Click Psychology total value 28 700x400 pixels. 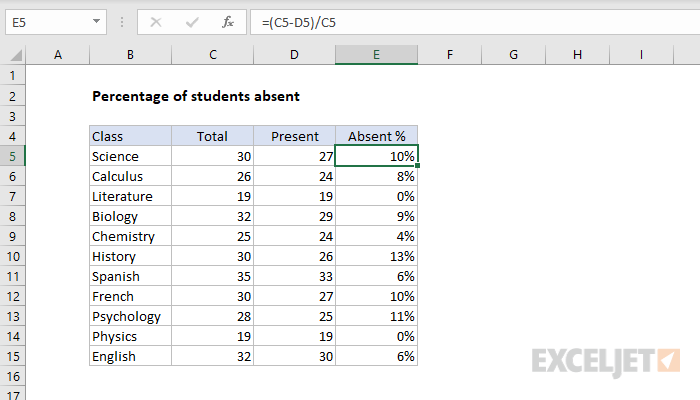[212, 317]
